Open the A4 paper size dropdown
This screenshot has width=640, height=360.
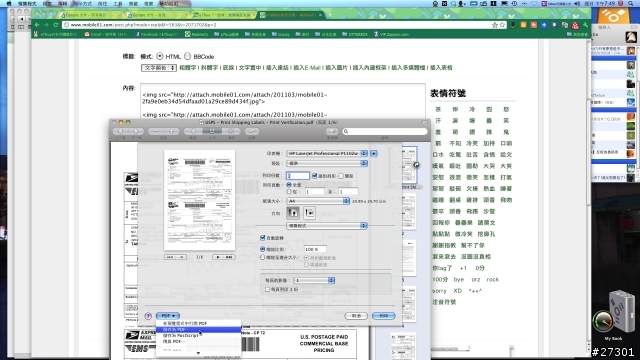click(318, 201)
